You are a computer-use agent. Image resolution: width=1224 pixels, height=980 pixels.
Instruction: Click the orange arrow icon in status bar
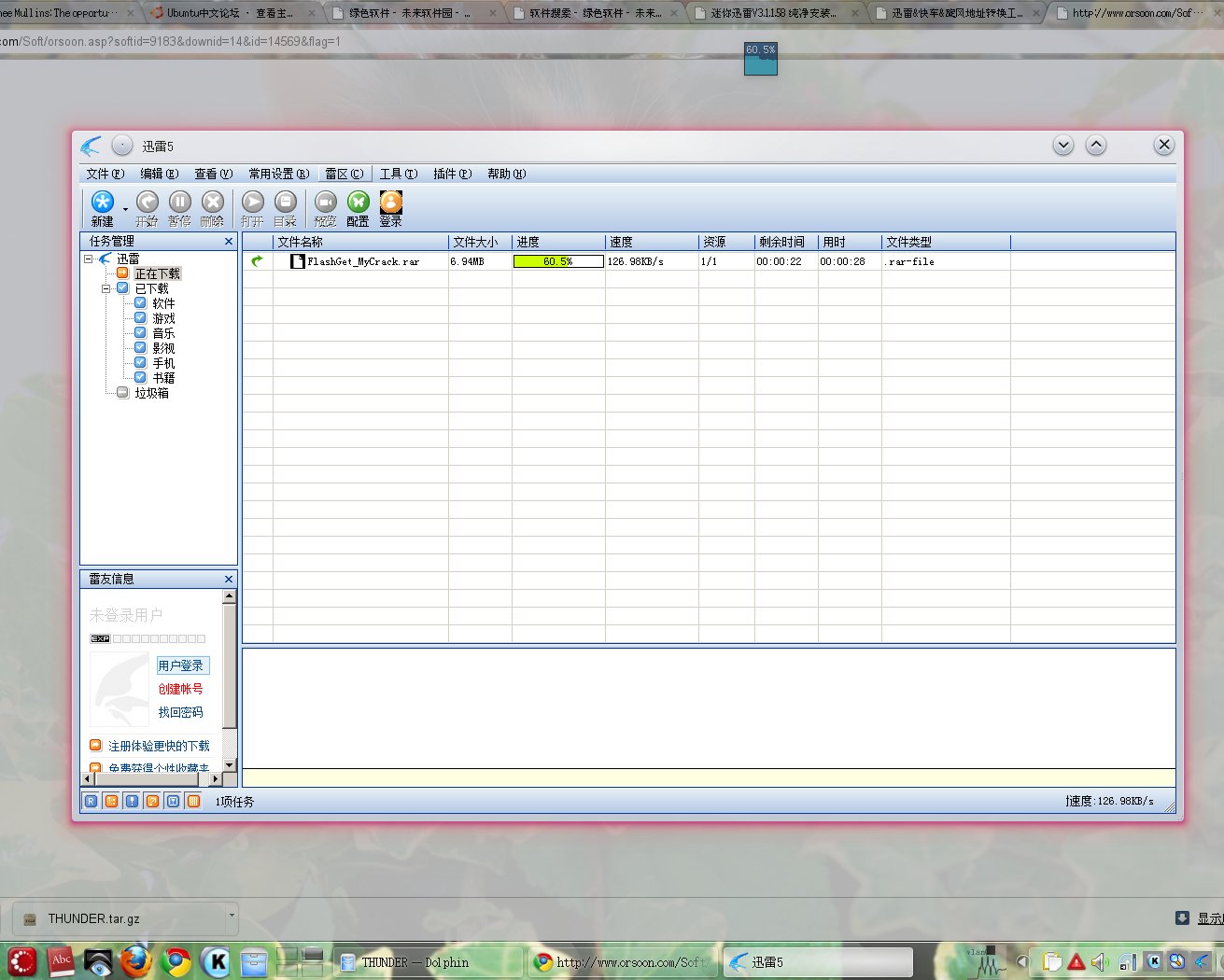point(152,801)
